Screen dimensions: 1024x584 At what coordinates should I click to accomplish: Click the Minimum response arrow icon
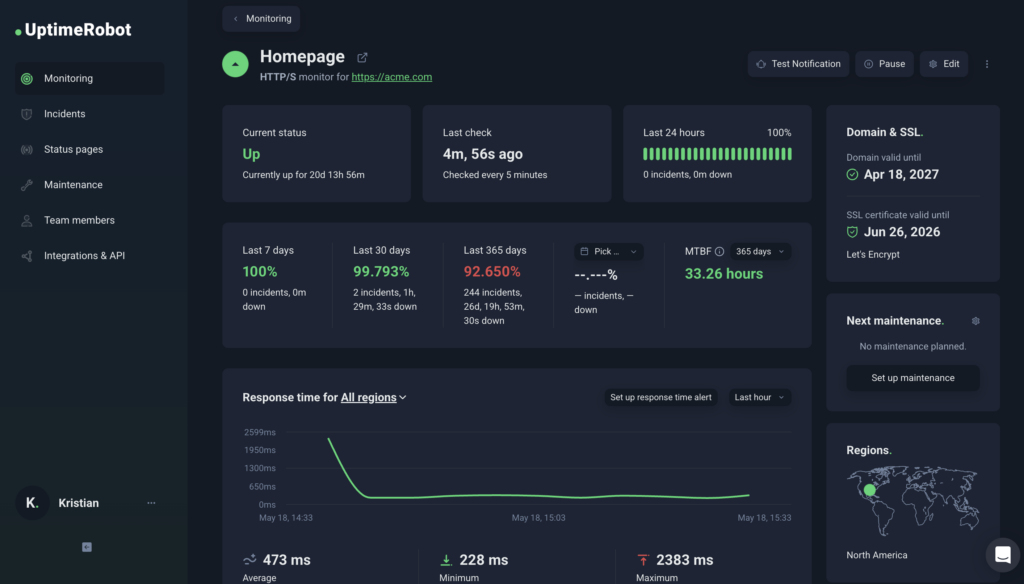[x=446, y=560]
